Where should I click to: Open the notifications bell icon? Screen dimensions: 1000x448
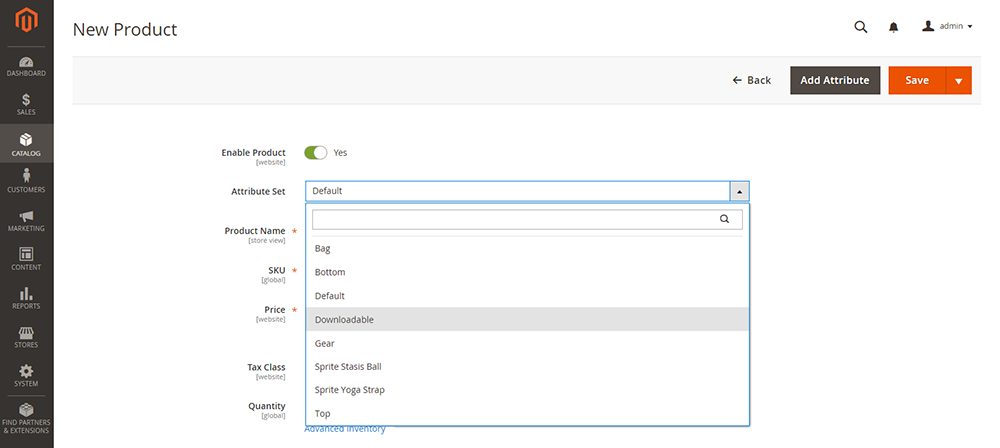(893, 27)
